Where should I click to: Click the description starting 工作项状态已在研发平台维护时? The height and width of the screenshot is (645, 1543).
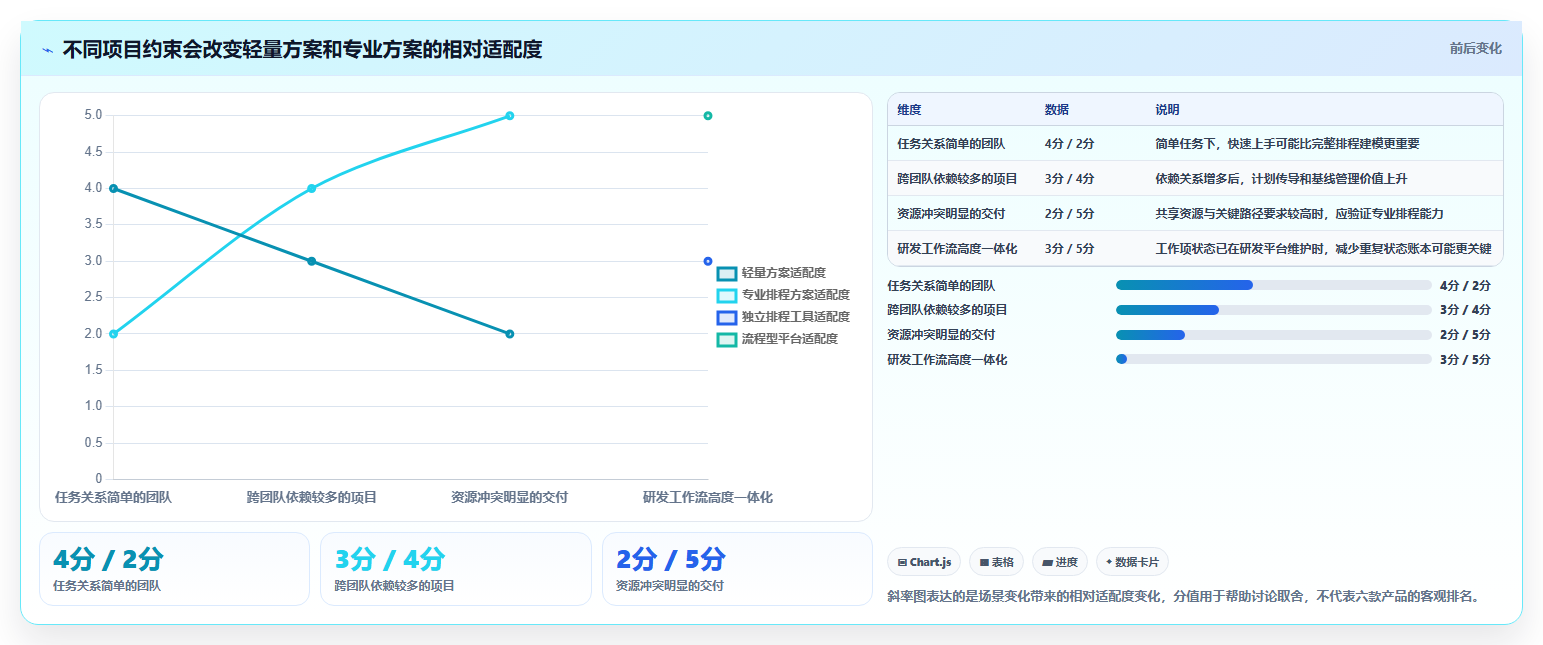point(1323,249)
